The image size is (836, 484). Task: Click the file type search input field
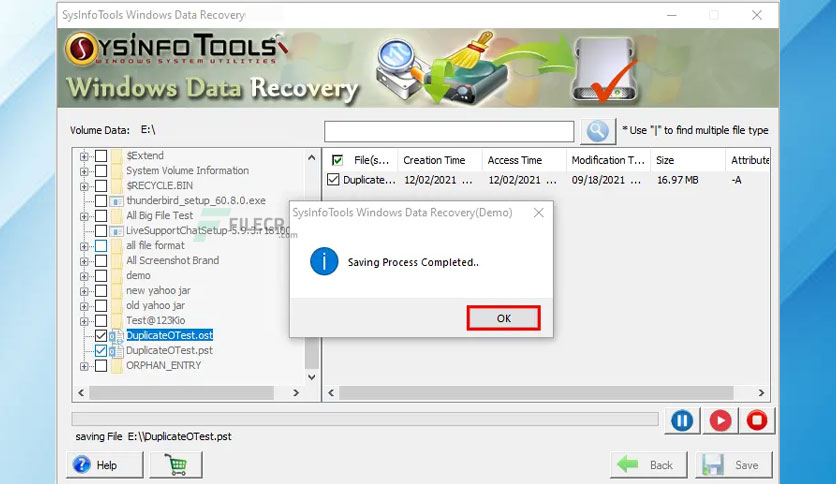click(x=449, y=131)
